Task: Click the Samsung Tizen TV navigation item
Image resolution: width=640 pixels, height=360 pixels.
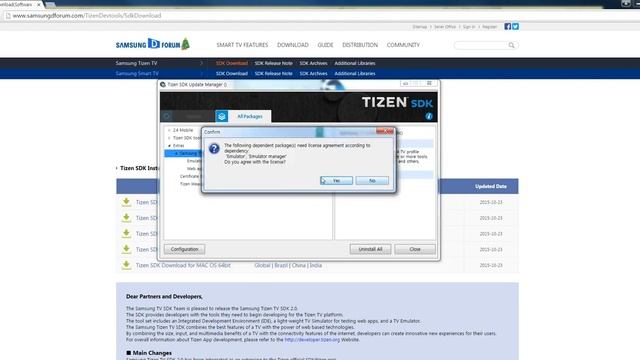Action: pyautogui.click(x=136, y=63)
